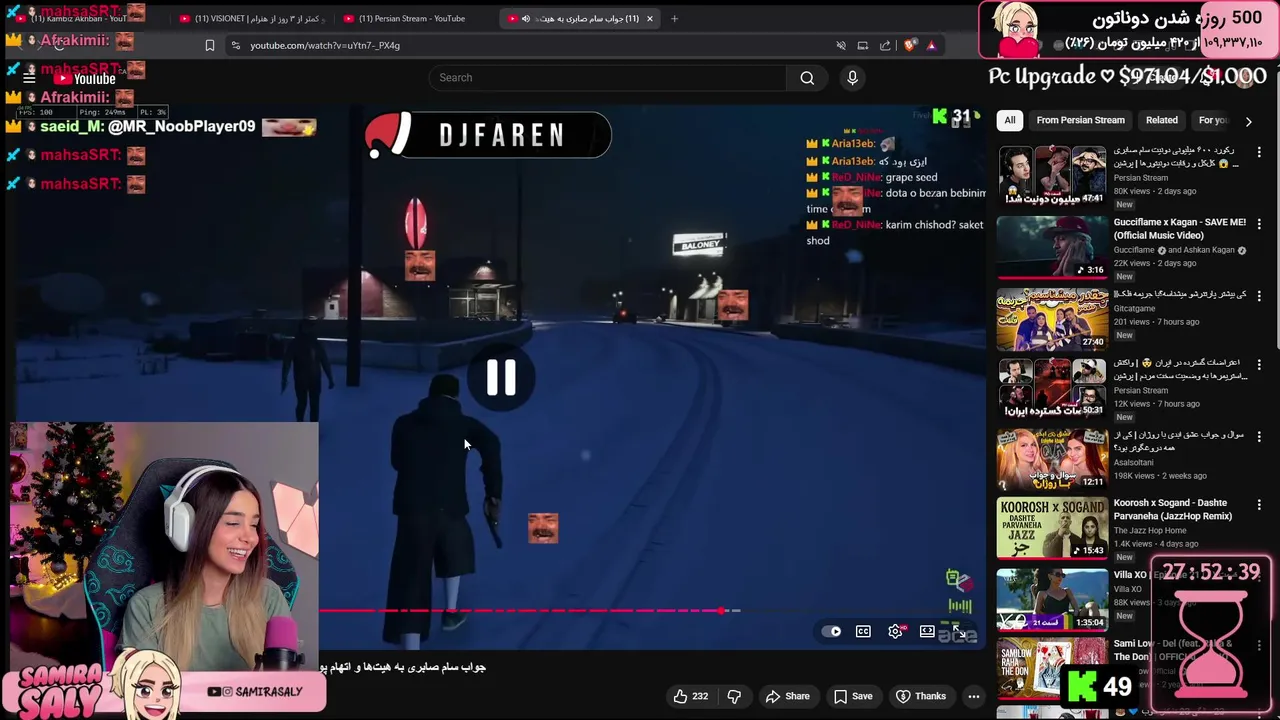Open options menu for the top Persian Stream video
This screenshot has height=720, width=1280.
[x=1259, y=152]
